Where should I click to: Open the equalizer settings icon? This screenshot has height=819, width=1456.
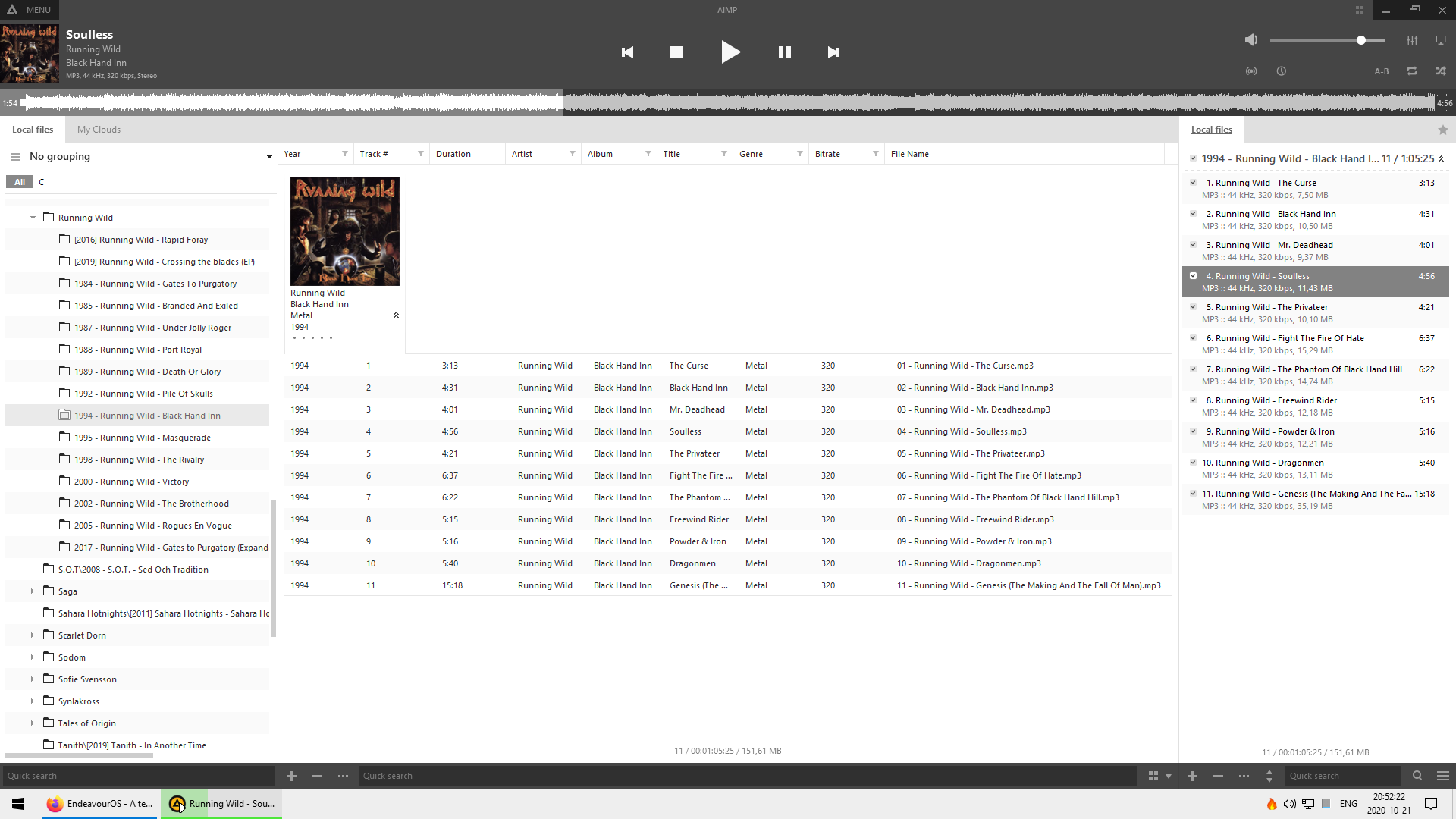(1412, 40)
